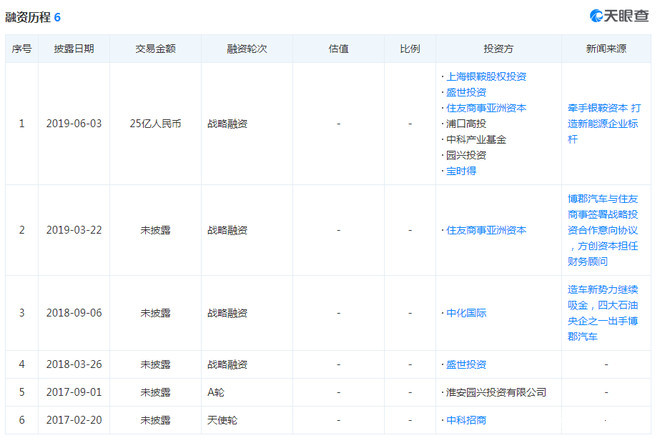Select date cell 2018-09-06
660x443 pixels.
74,313
